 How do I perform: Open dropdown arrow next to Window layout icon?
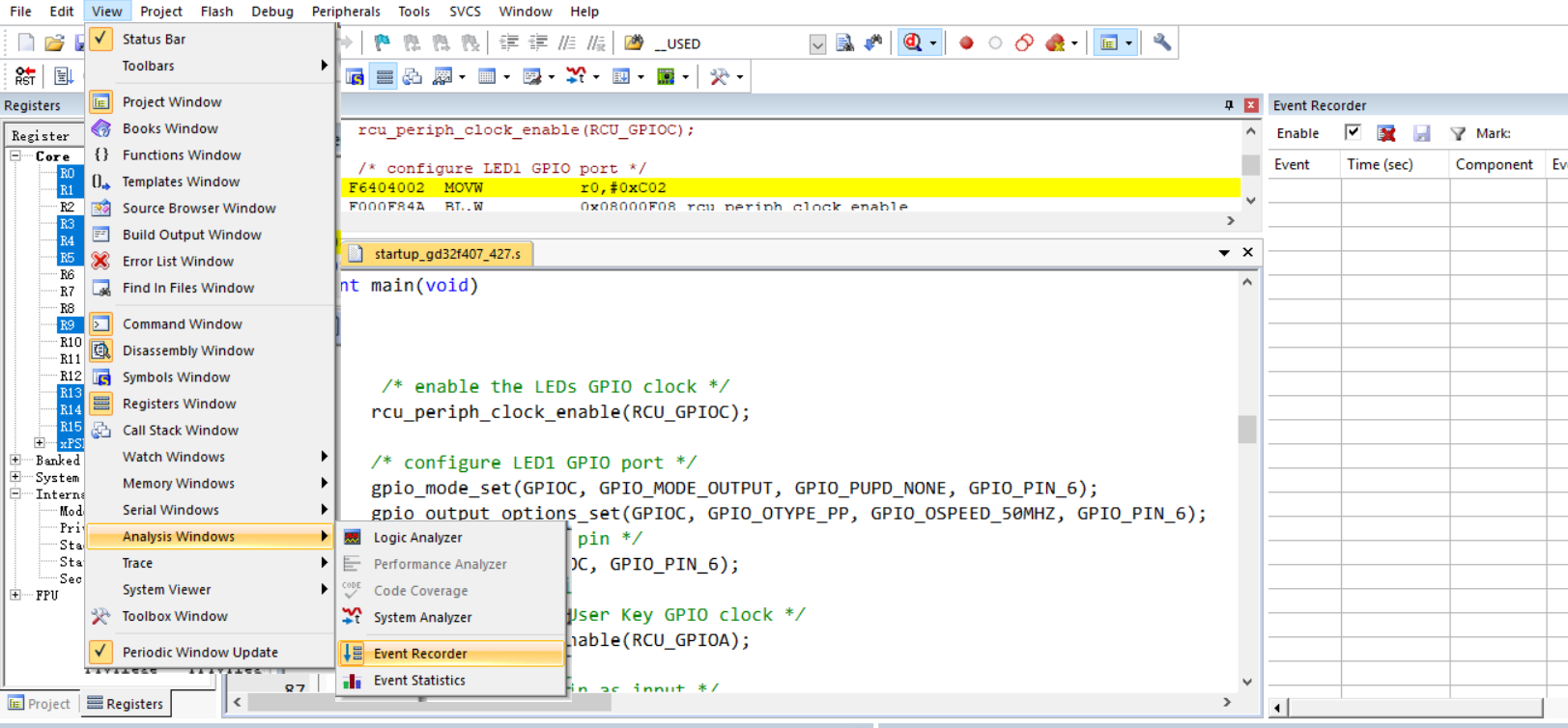(x=1128, y=43)
